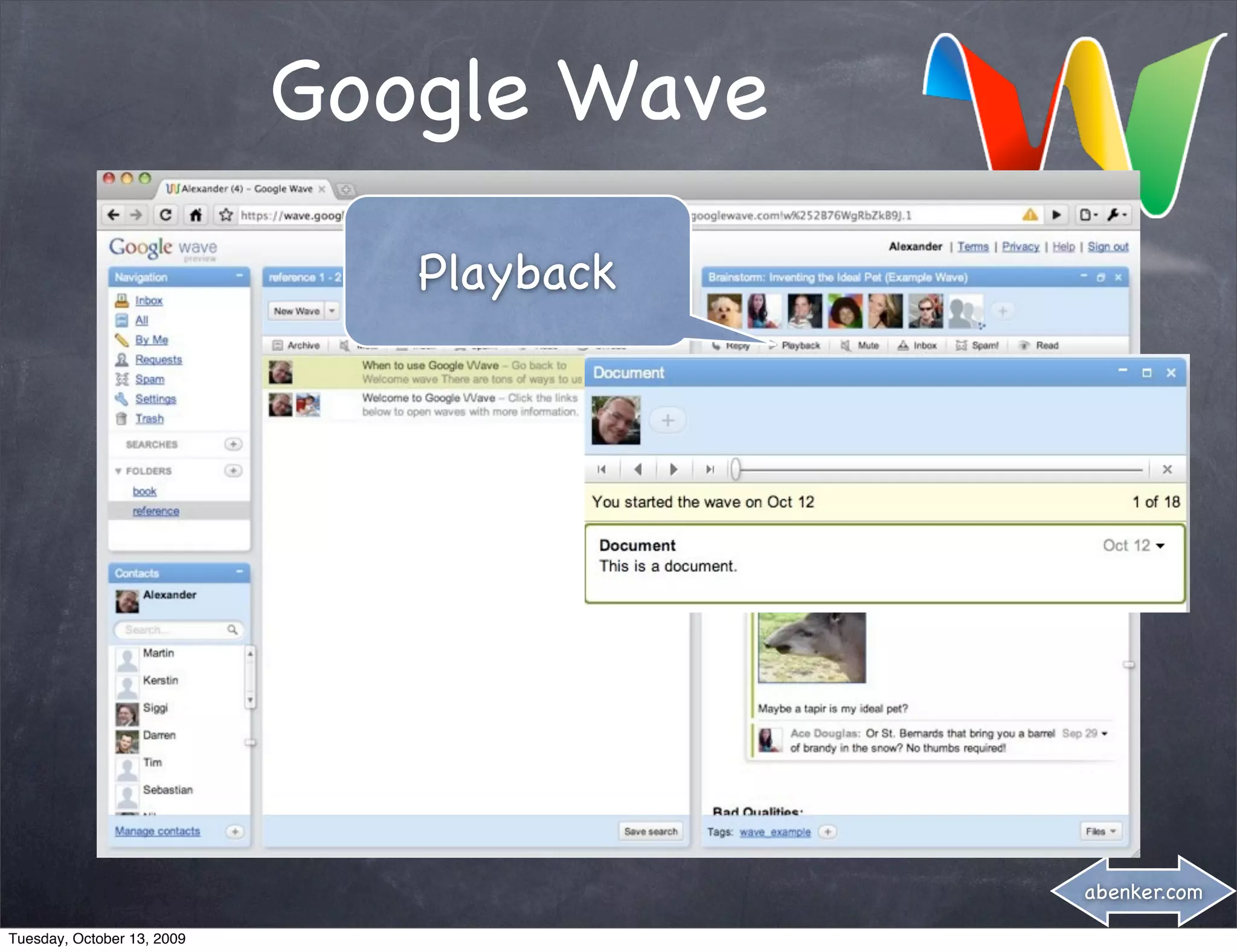Open the New Wave dropdown arrow

pyautogui.click(x=332, y=311)
